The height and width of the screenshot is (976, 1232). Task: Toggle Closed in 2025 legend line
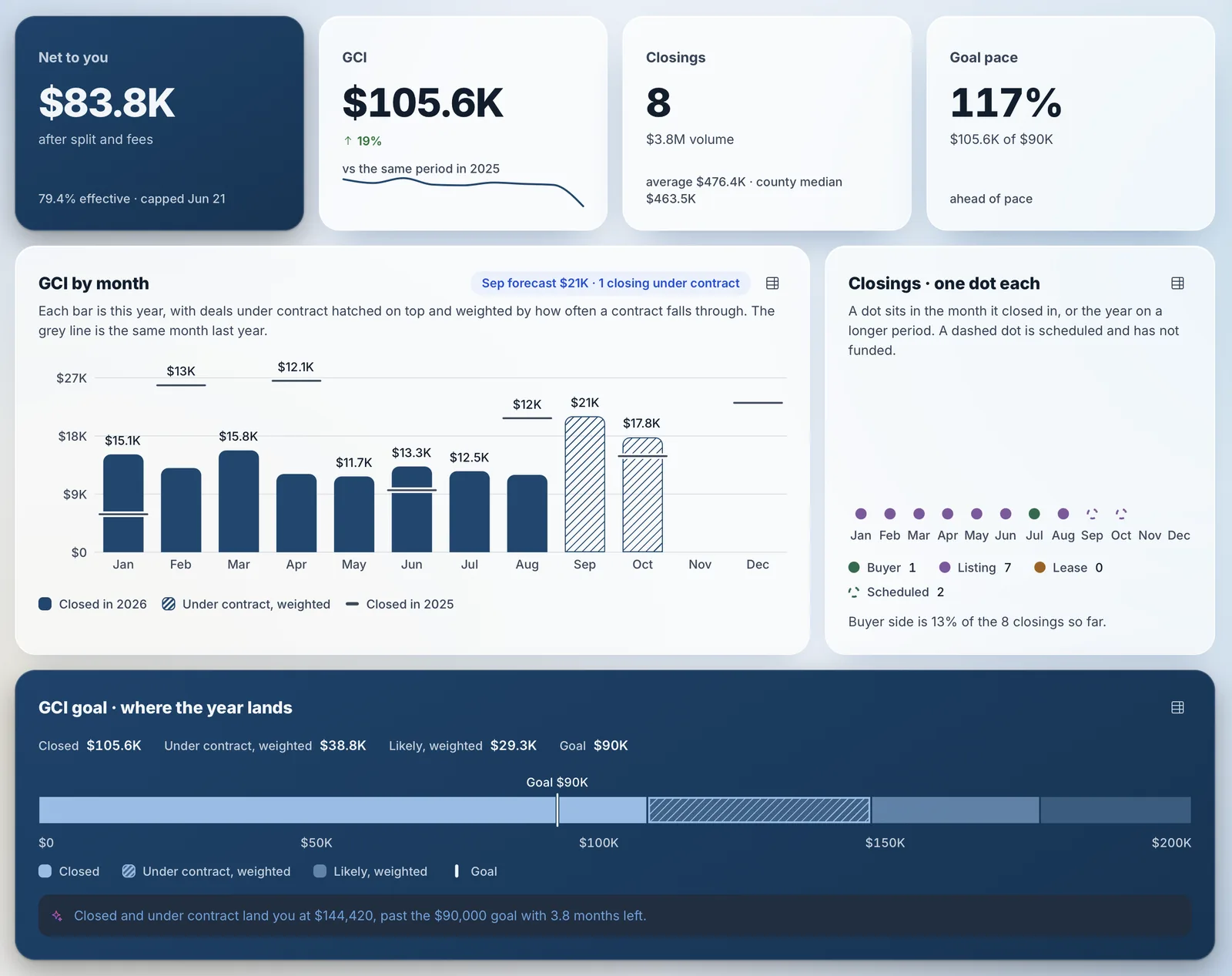click(400, 604)
